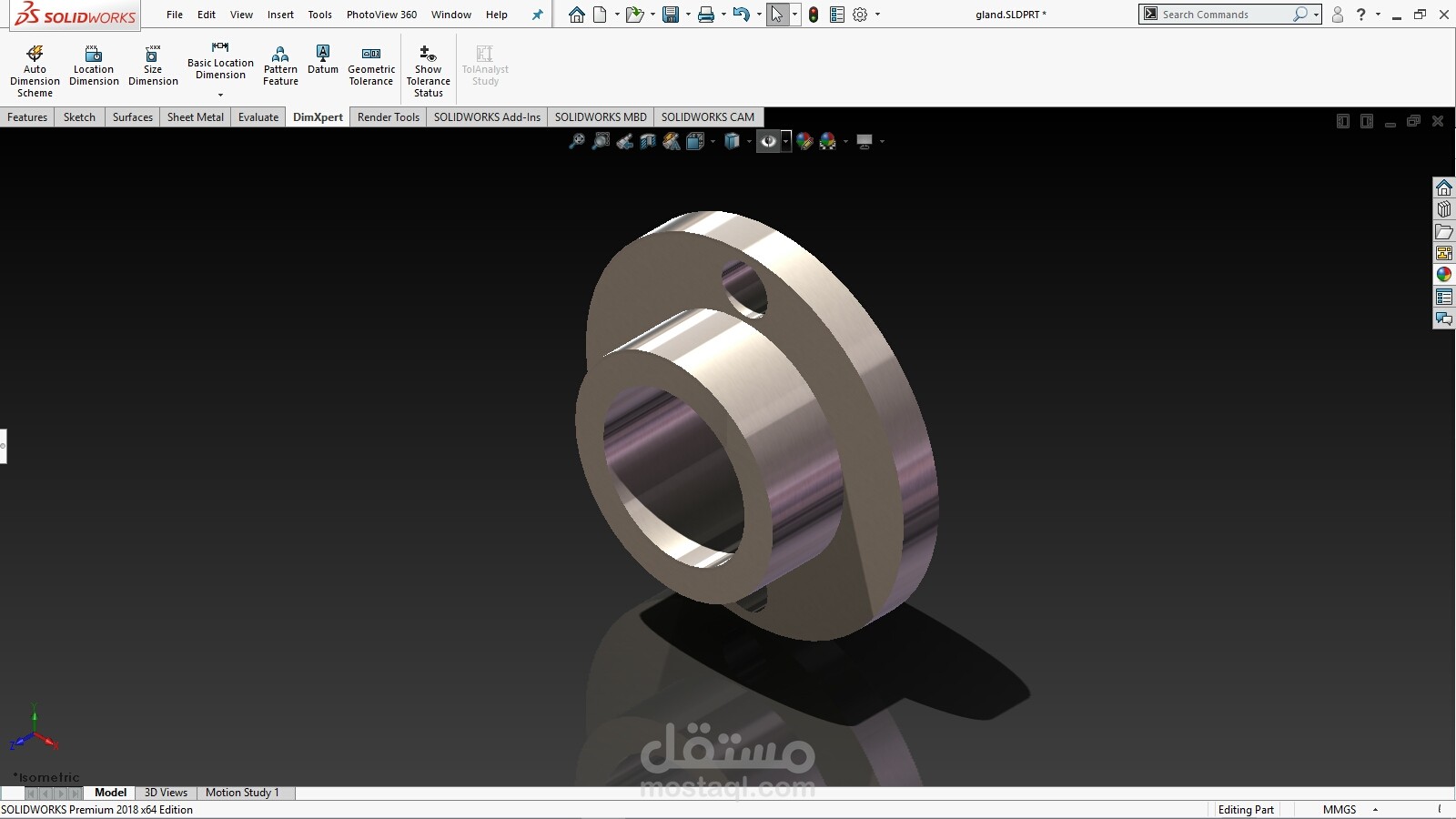Activate the Basic Location Dimension tool
The height and width of the screenshot is (819, 1456).
[220, 61]
